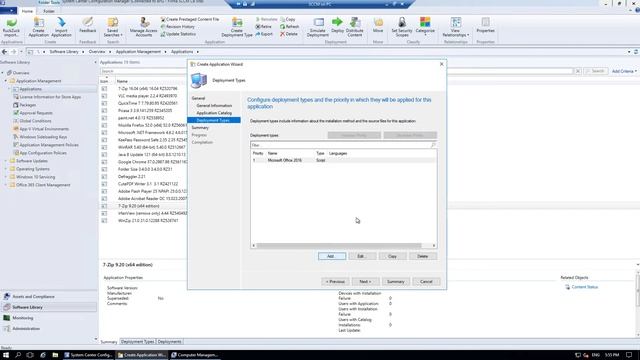
Task: Select VLC media player row
Action: point(143,96)
